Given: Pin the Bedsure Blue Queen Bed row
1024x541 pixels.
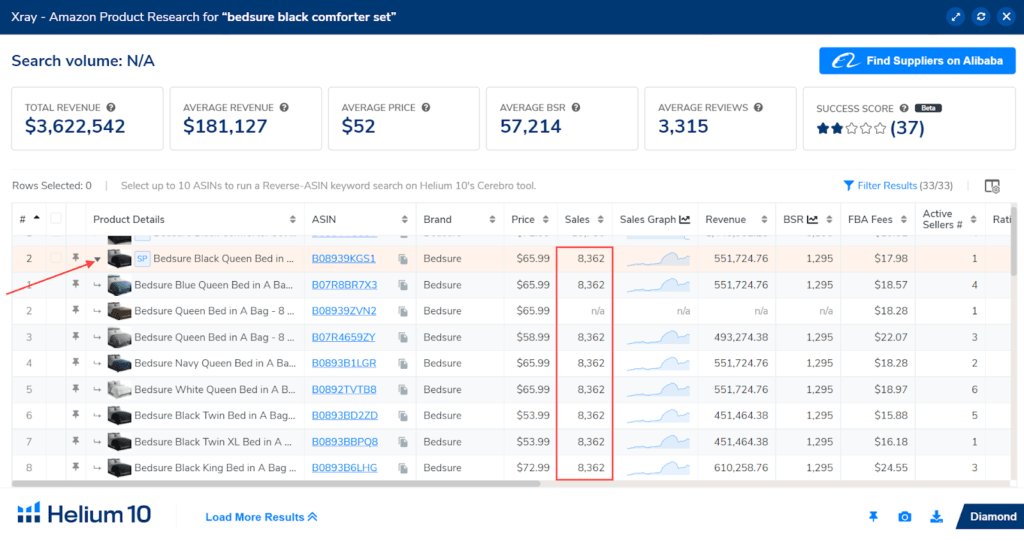Looking at the screenshot, I should (75, 285).
